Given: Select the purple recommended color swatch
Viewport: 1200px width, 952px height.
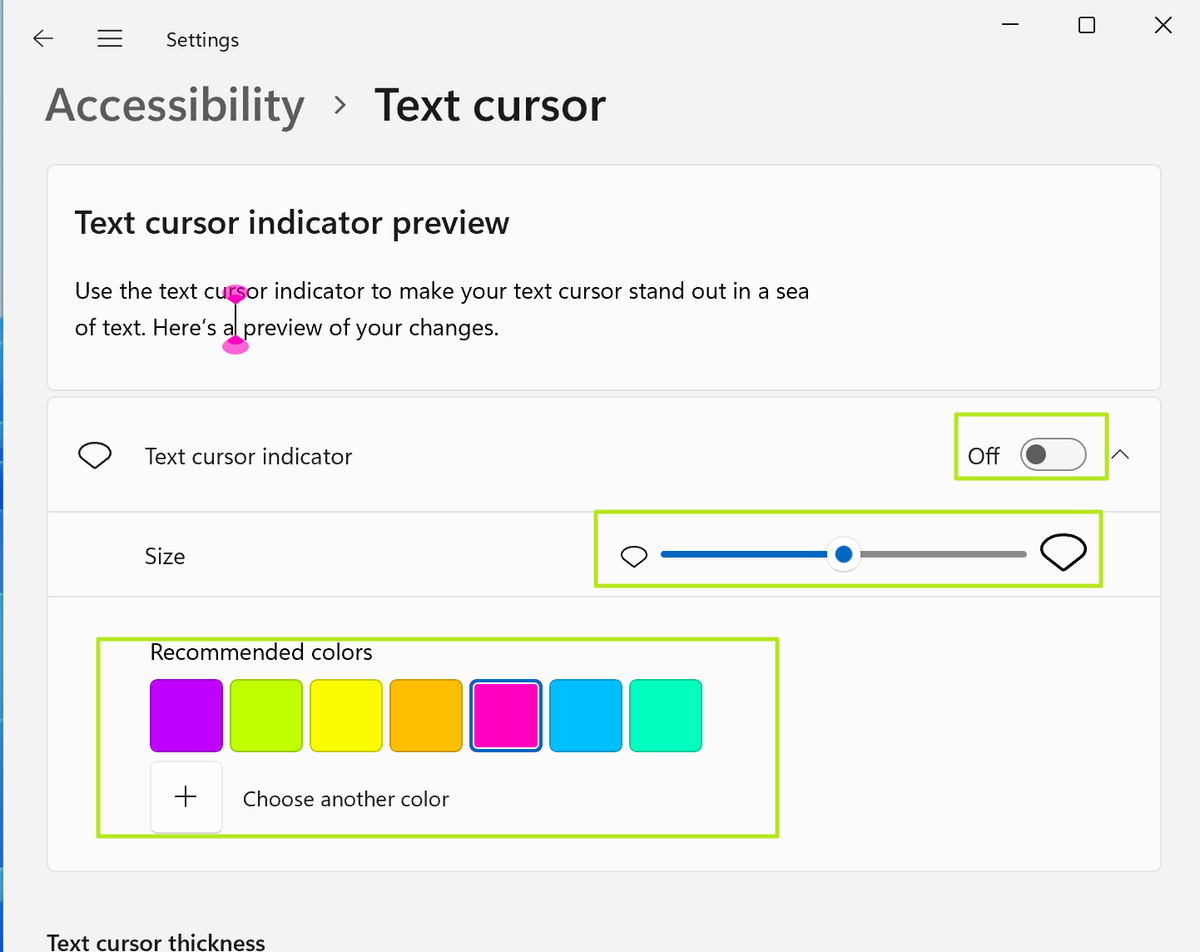Looking at the screenshot, I should [186, 714].
